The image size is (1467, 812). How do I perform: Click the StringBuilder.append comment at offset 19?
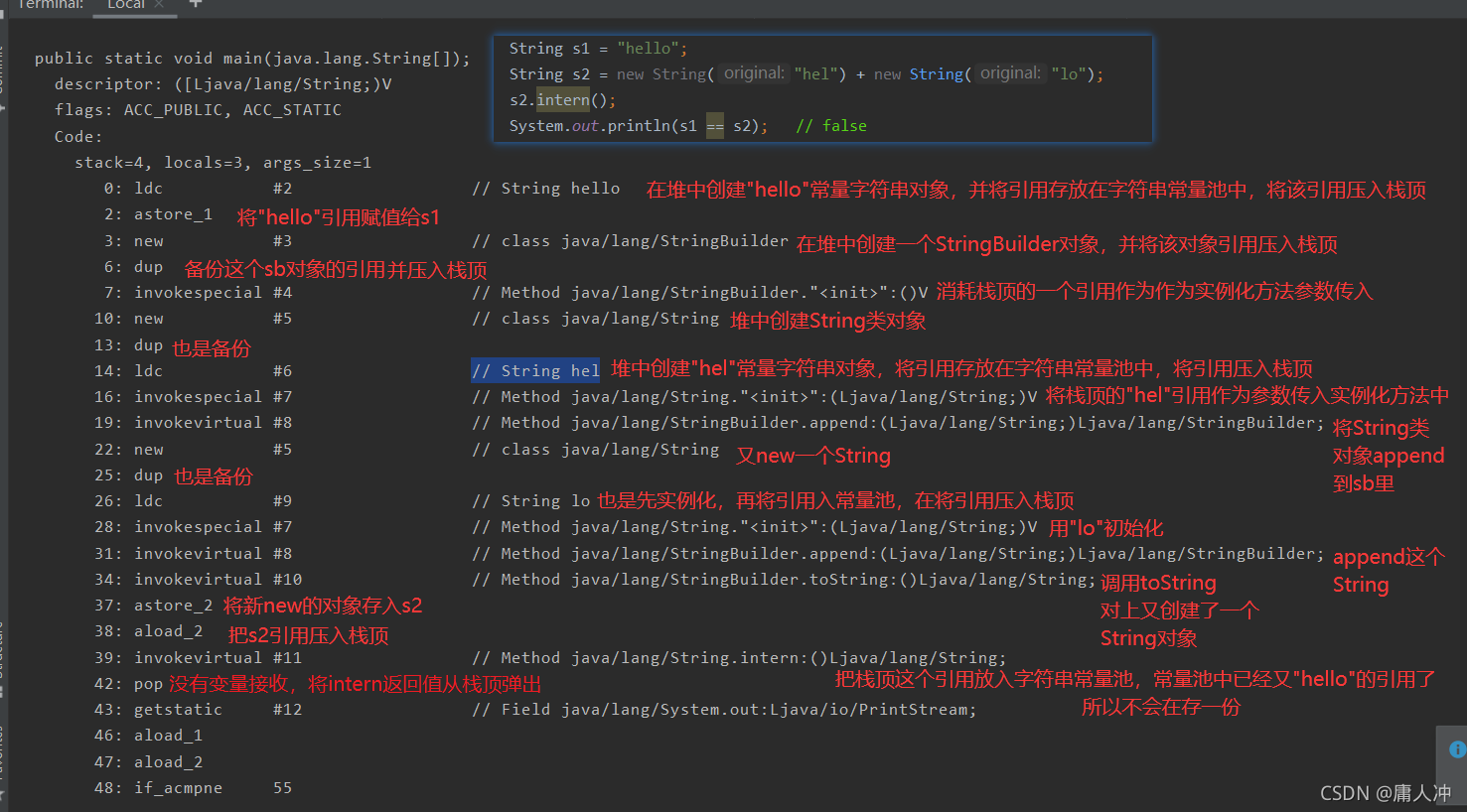[x=898, y=423]
